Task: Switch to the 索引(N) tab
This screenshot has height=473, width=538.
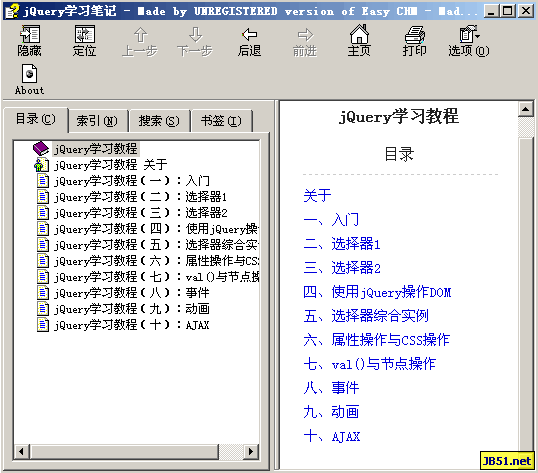Action: tap(97, 121)
